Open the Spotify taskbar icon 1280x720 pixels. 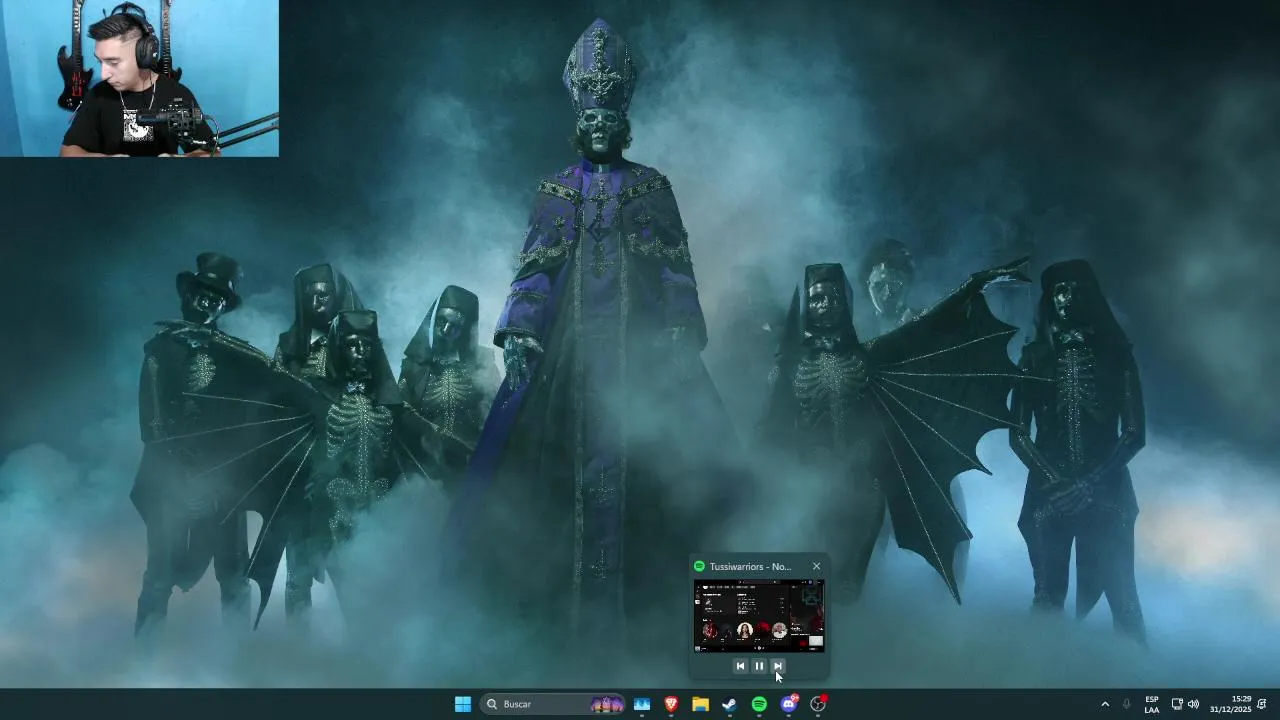coord(759,704)
